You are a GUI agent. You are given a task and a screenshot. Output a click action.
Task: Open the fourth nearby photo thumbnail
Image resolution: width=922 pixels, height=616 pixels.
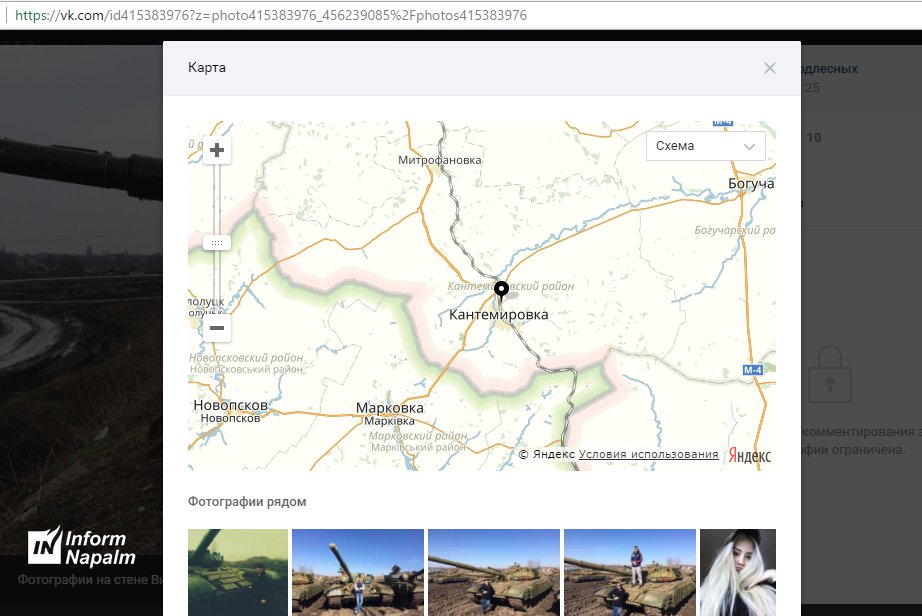(x=630, y=572)
